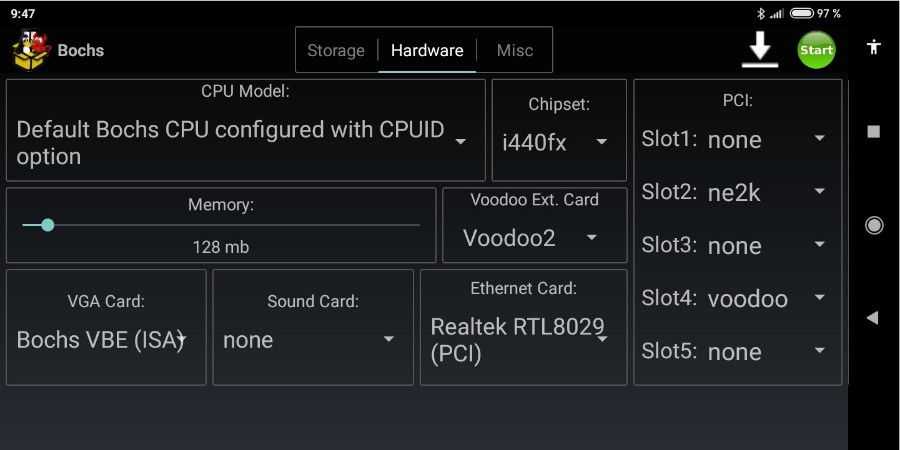Tap the battery status icon

point(801,13)
